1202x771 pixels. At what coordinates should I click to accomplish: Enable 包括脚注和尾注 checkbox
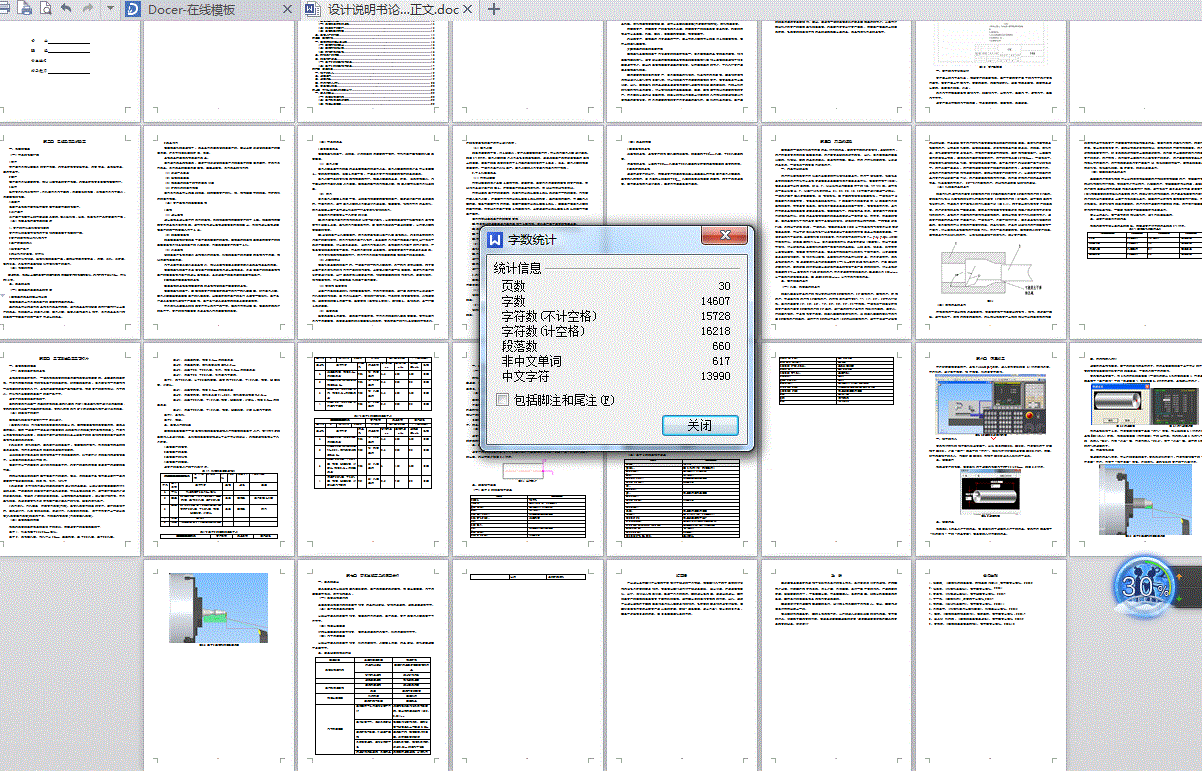pos(502,399)
